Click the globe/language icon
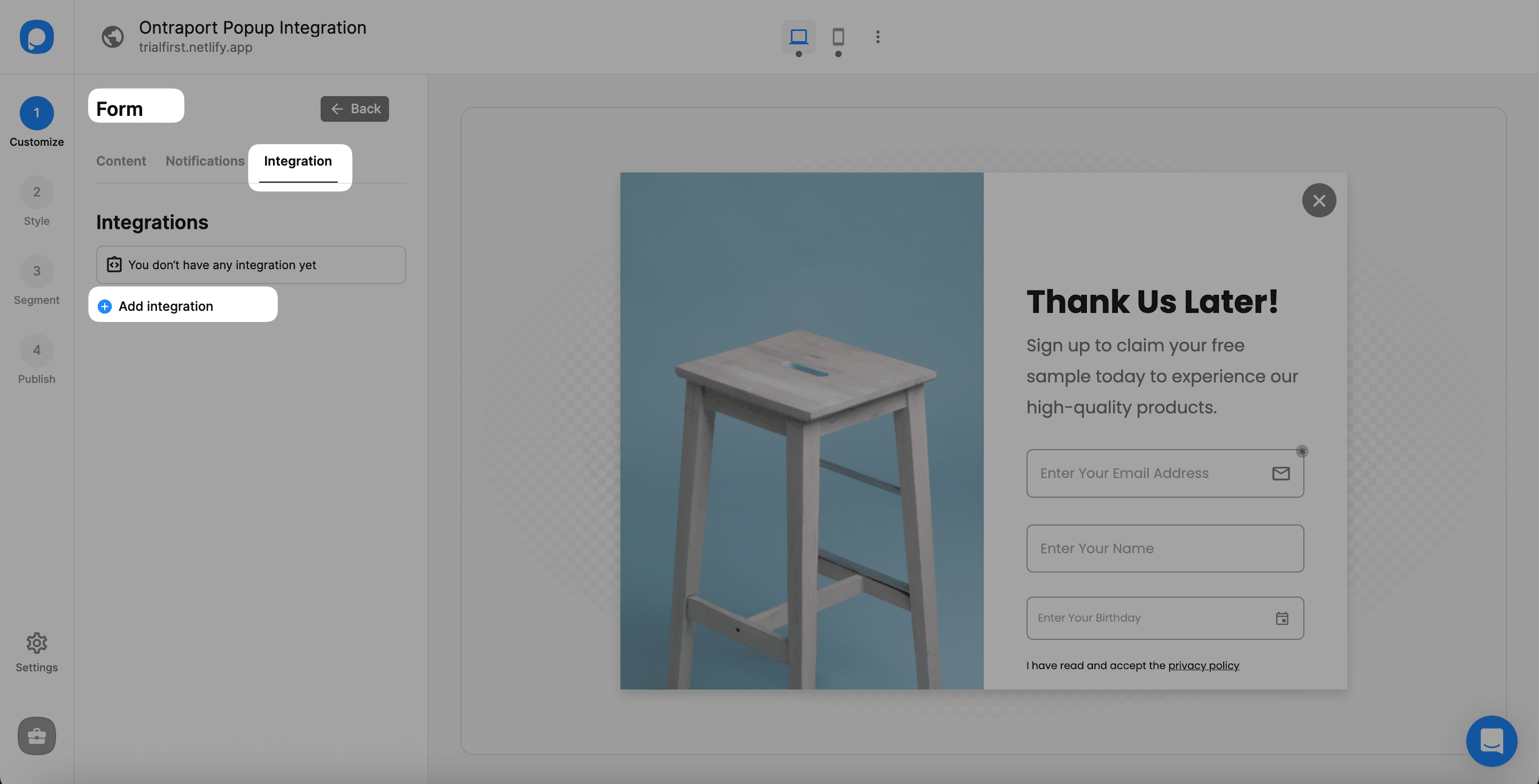The width and height of the screenshot is (1539, 784). (112, 37)
